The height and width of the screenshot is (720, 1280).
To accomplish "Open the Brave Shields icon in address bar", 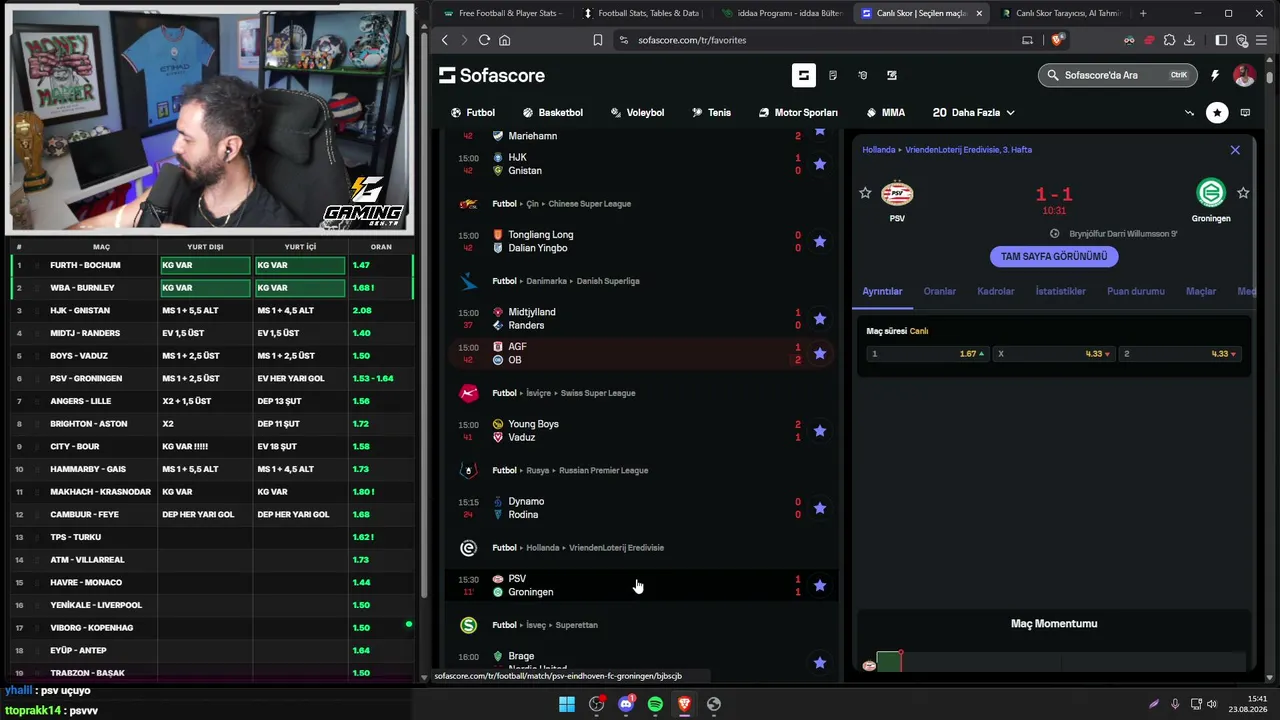I will tap(1058, 40).
